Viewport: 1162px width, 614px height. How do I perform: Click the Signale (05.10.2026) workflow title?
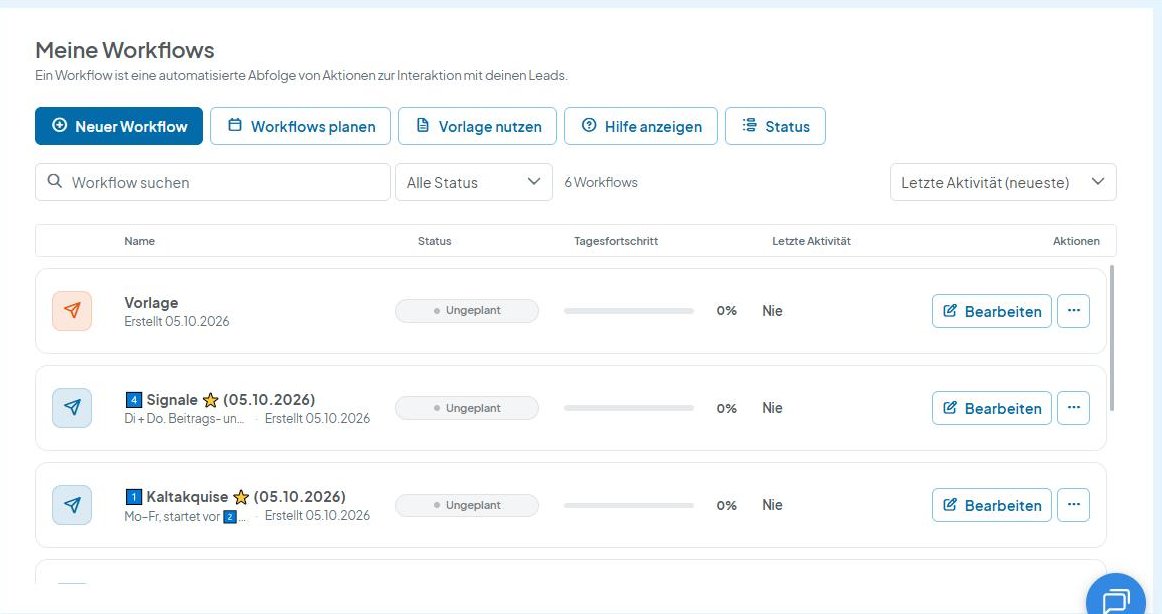pos(220,400)
